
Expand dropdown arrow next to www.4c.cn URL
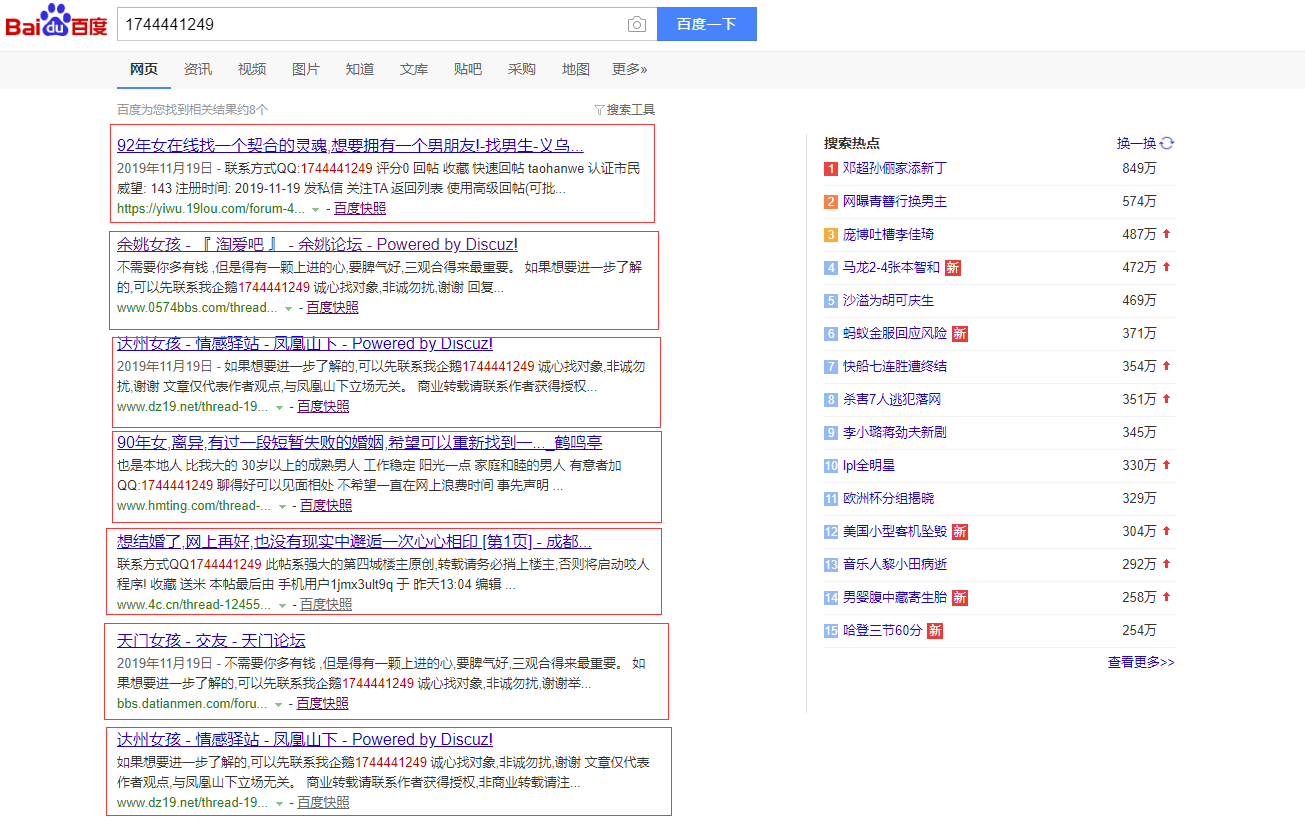[282, 605]
